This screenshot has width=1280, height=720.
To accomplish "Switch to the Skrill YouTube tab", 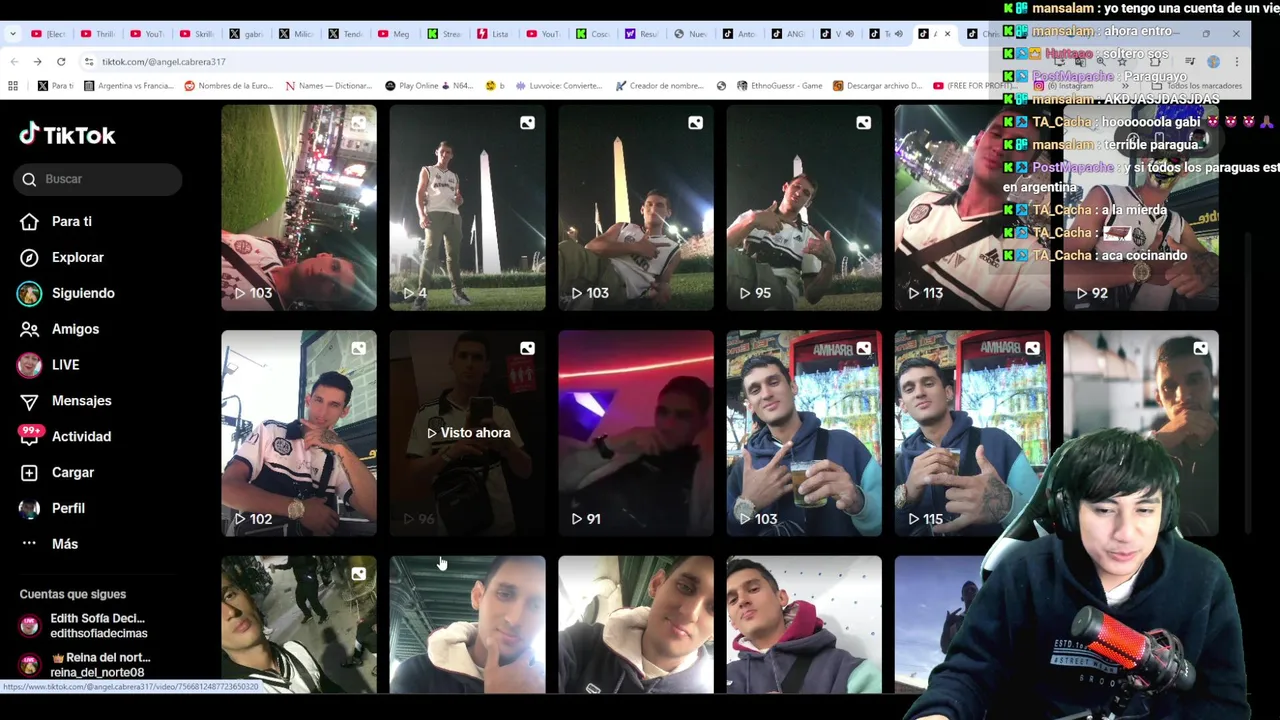I will 196,34.
